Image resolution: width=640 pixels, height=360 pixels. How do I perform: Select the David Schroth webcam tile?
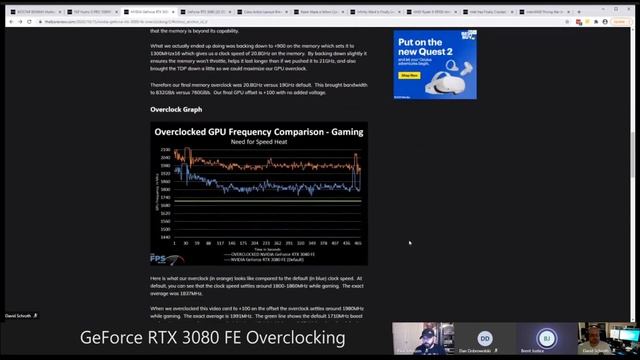pos(608,338)
